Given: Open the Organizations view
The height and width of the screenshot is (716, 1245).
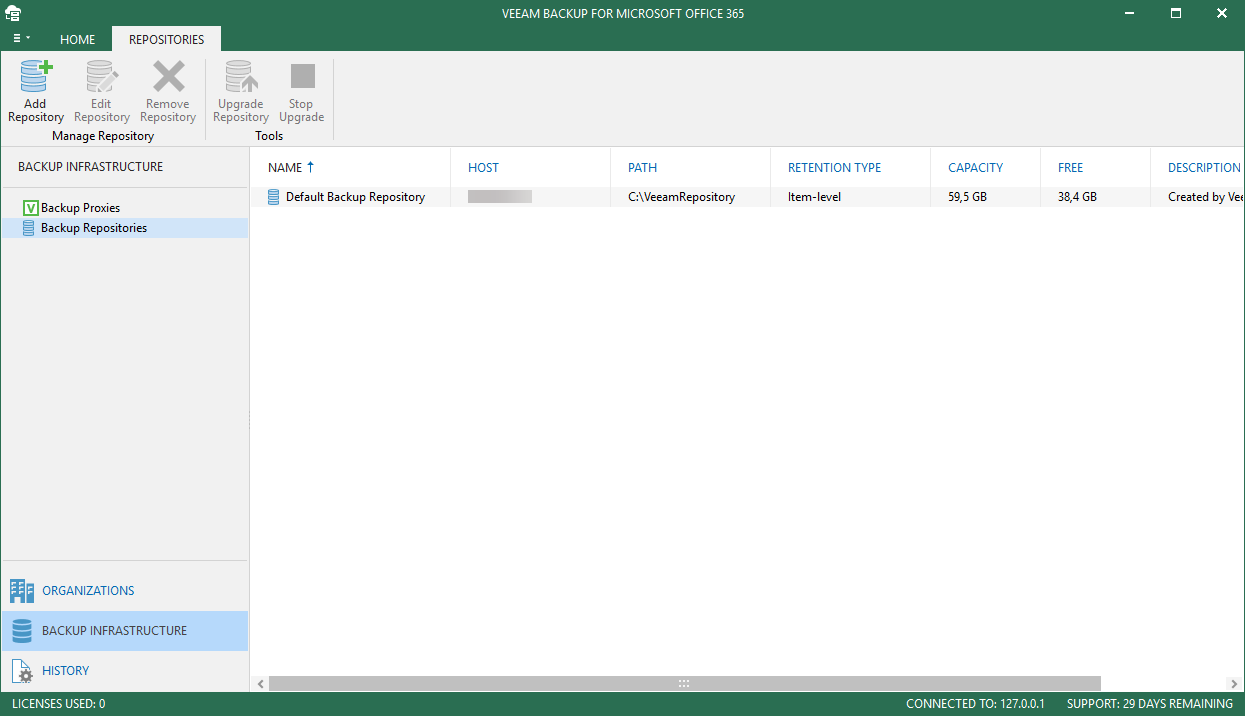Looking at the screenshot, I should pyautogui.click(x=125, y=591).
